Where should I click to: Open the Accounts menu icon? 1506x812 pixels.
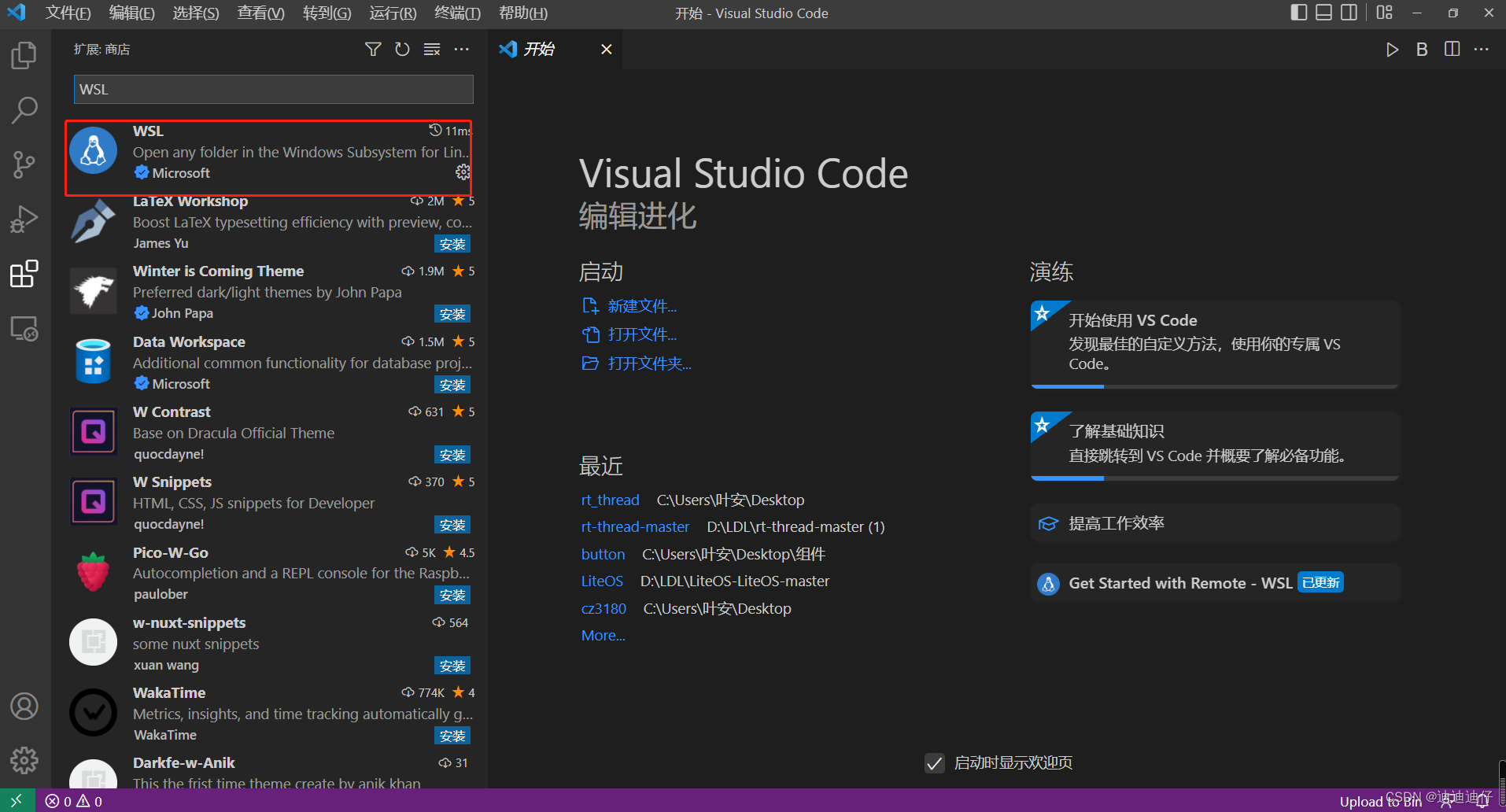coord(24,706)
